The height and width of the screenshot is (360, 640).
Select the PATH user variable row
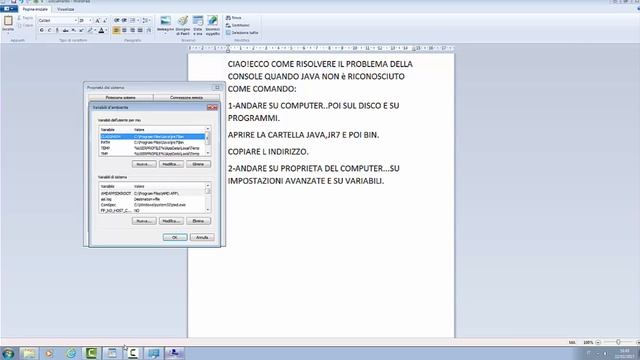tap(153, 142)
